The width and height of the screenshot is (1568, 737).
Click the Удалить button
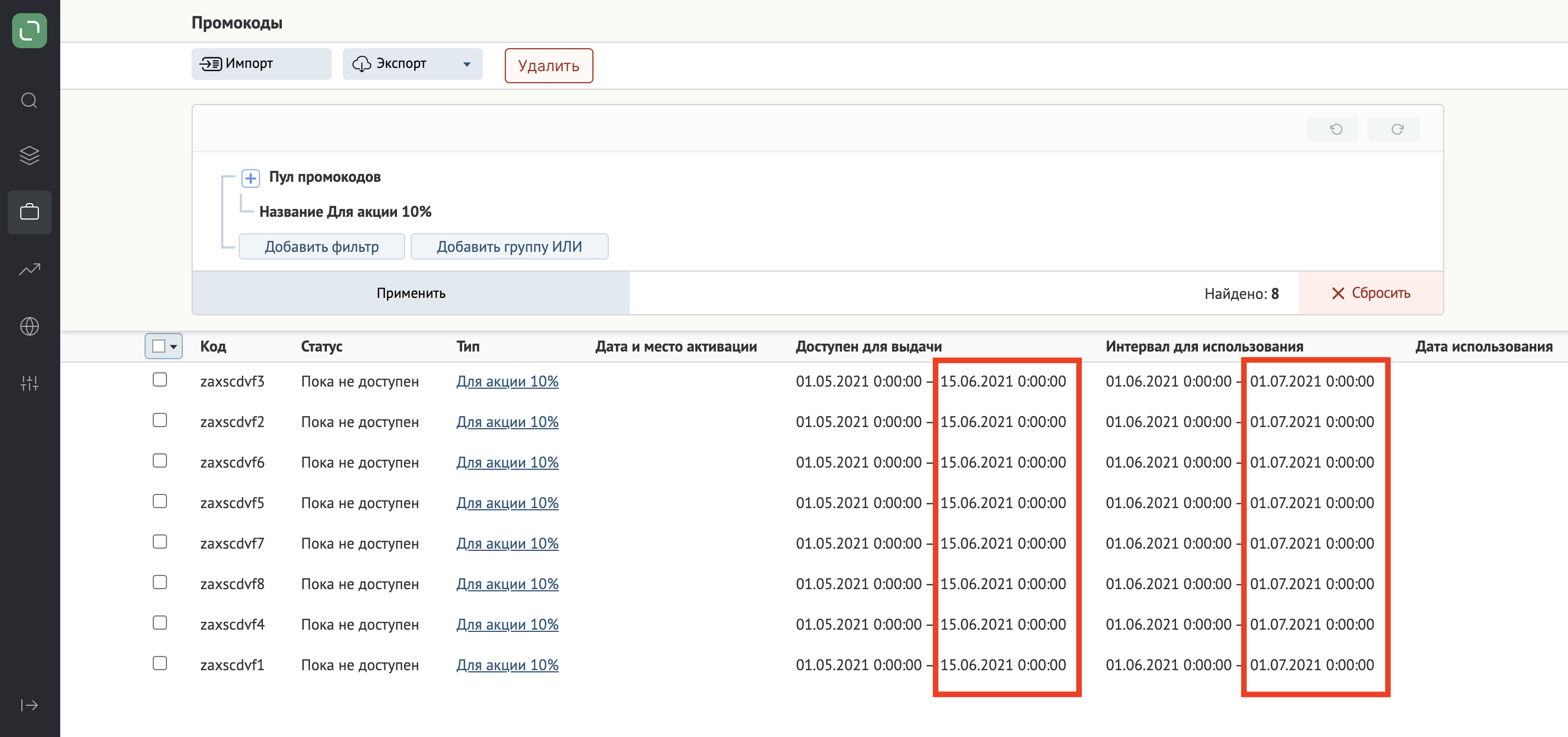click(x=549, y=66)
